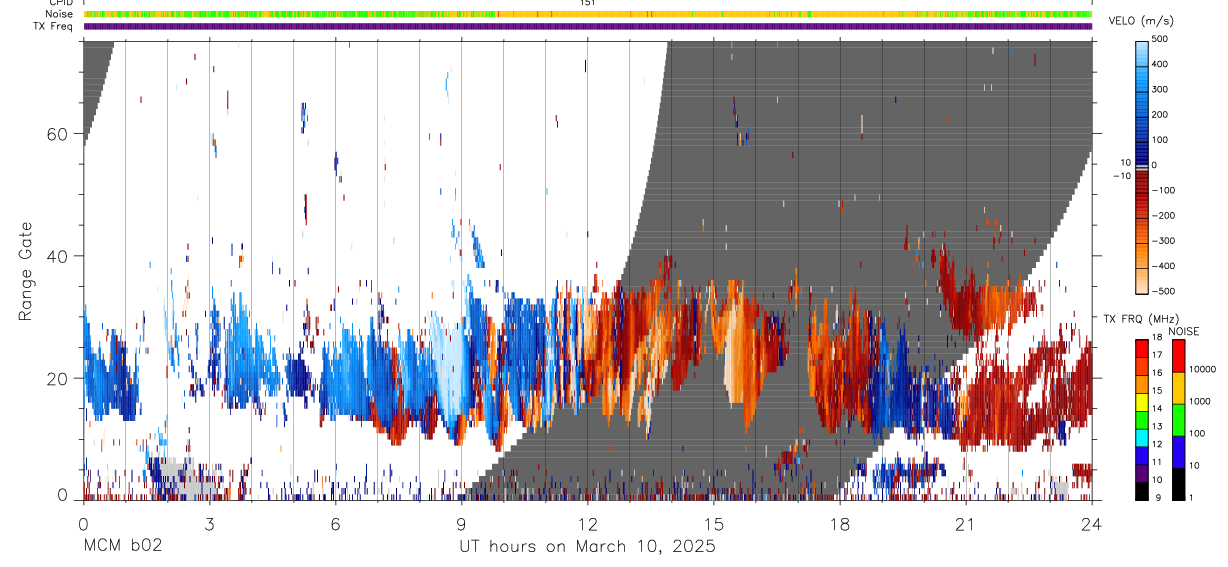Pick the blue 10–100 swatch of NOISE legend
This screenshot has width=1228, height=567.
[x=1178, y=452]
